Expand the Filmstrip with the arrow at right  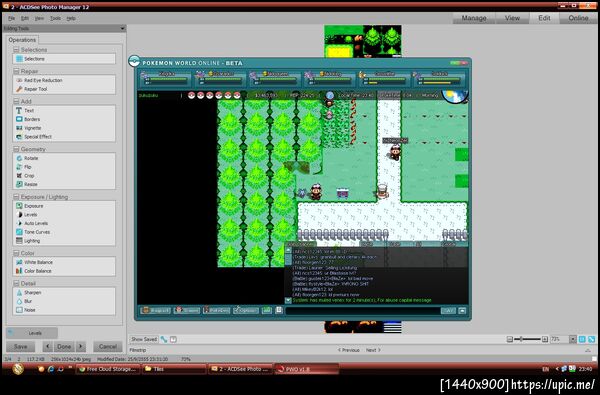[588, 350]
